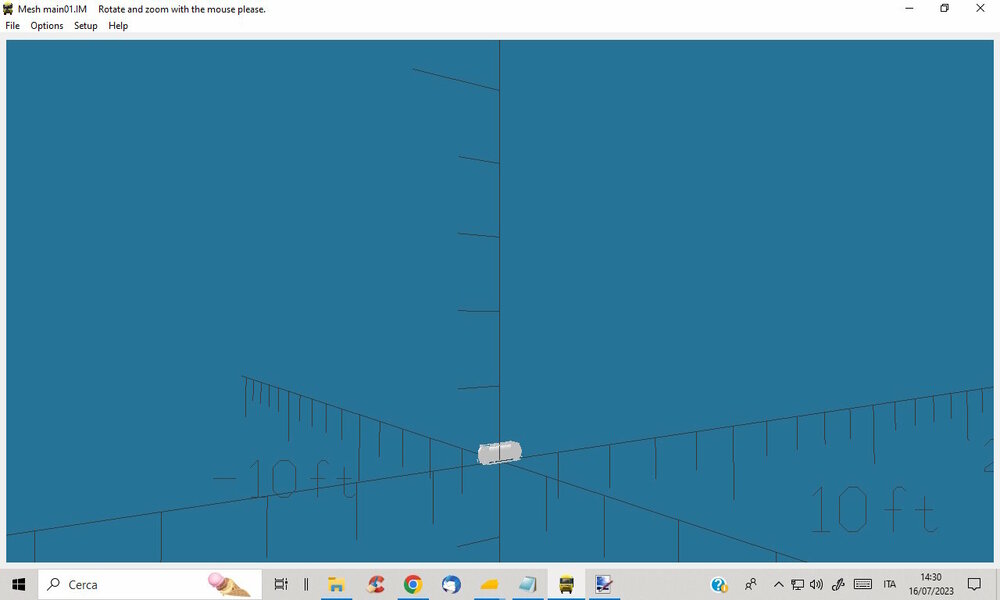
Task: Click the pen workspace tray icon
Action: point(838,584)
